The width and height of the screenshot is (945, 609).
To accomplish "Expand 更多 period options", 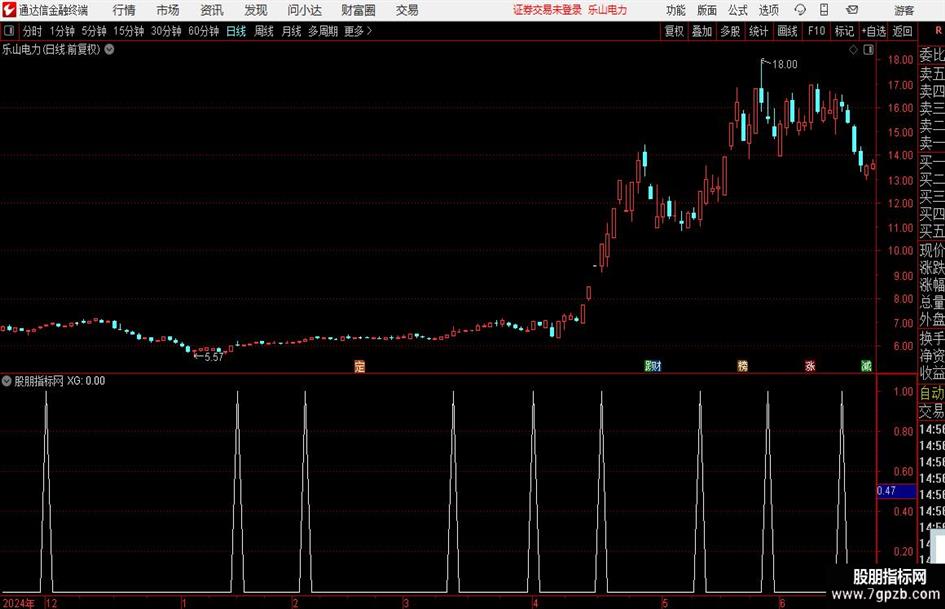I will tap(358, 31).
